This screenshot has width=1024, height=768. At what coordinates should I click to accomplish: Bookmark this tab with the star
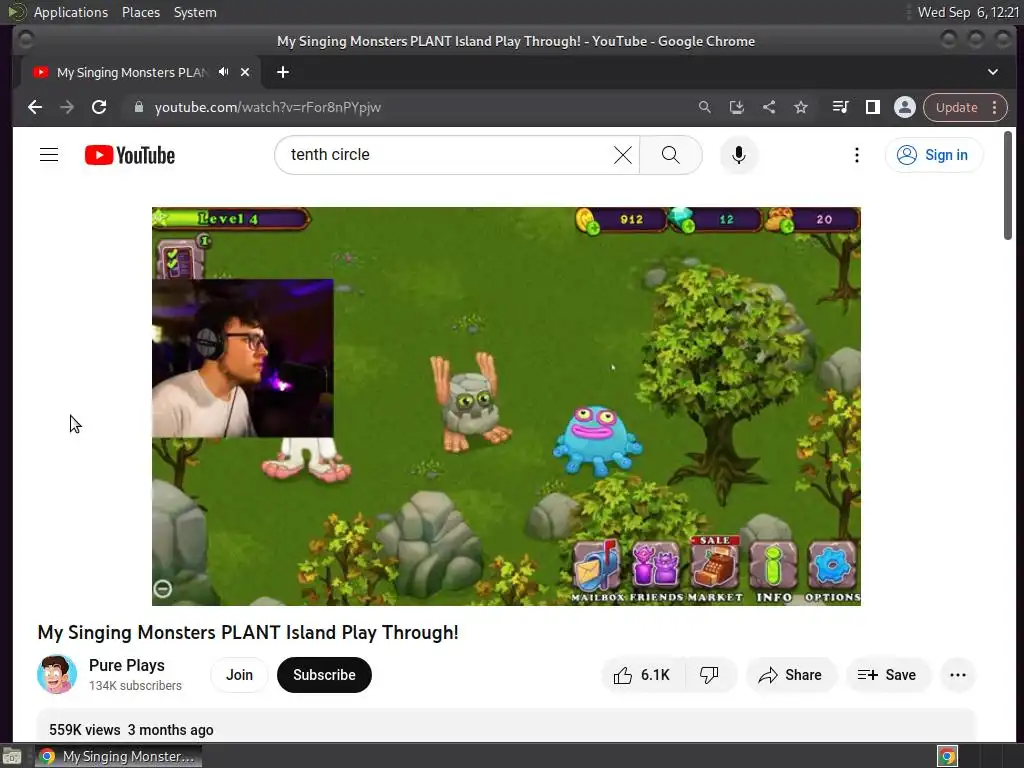coord(801,107)
